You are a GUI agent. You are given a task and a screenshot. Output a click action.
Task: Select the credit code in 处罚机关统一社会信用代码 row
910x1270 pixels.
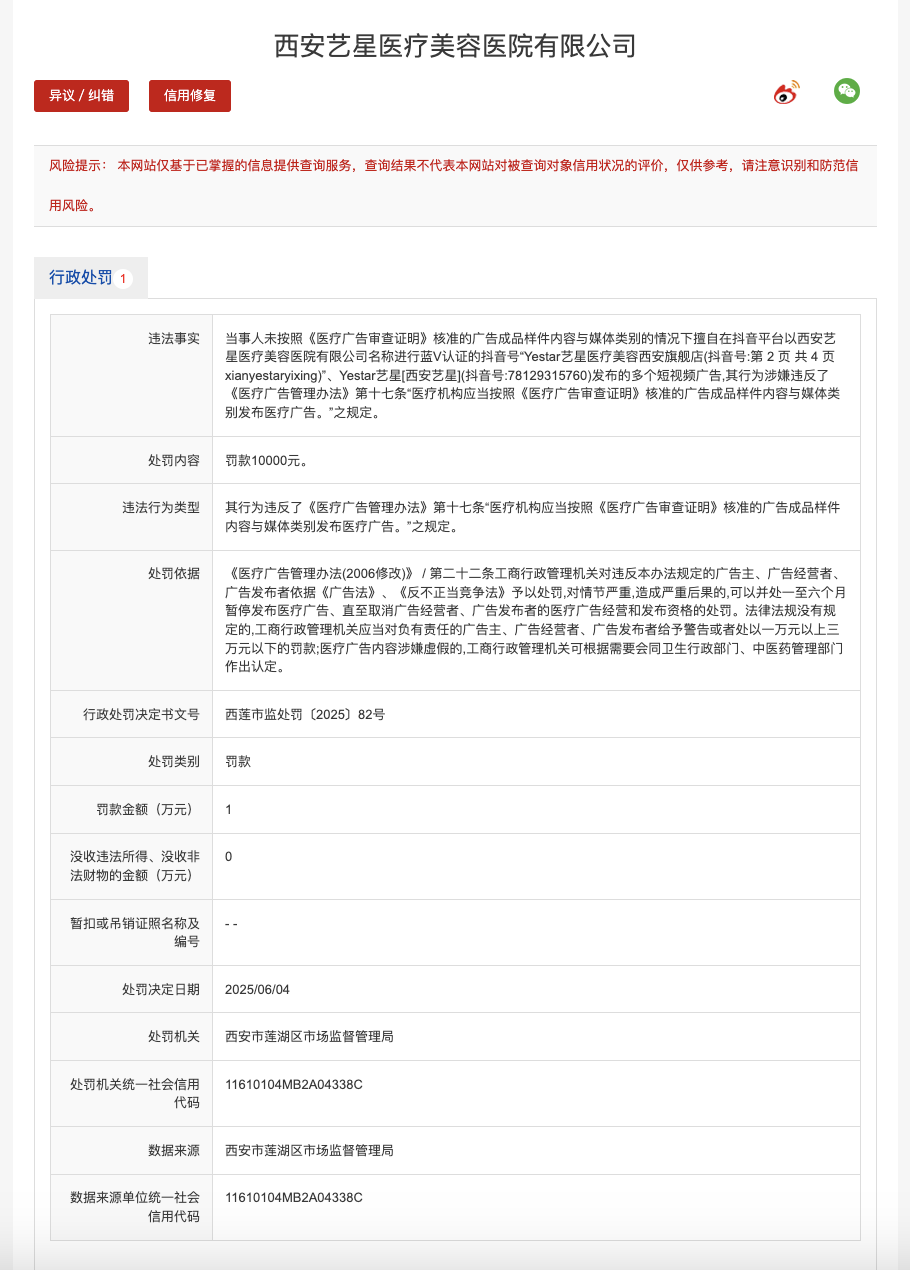click(x=293, y=1085)
